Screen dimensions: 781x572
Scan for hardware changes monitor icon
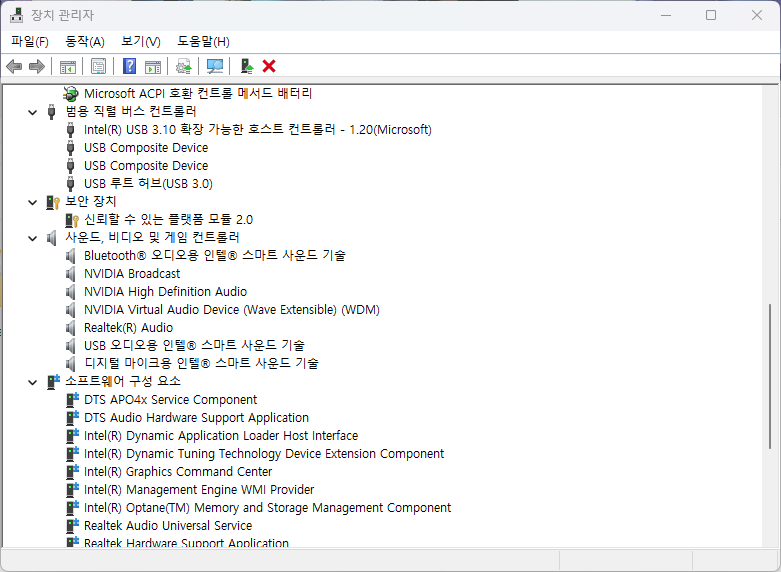coord(215,66)
